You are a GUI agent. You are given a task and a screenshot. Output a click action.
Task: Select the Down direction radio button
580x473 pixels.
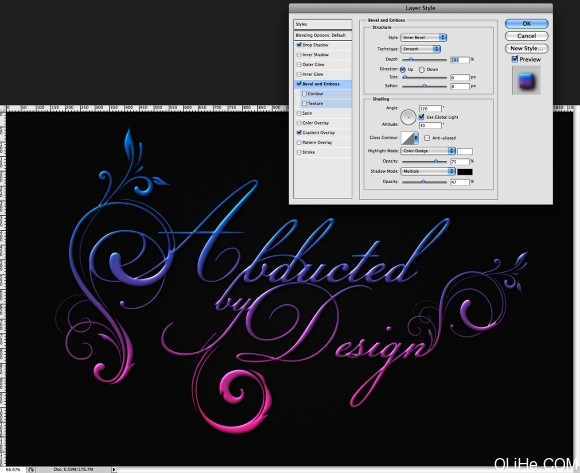422,70
